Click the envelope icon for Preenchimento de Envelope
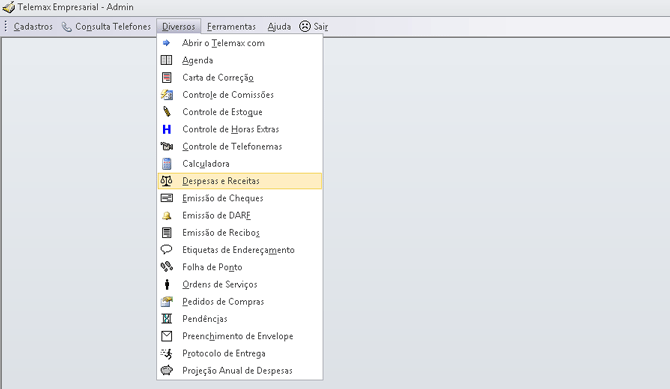Viewport: 670px width, 389px height. (167, 336)
